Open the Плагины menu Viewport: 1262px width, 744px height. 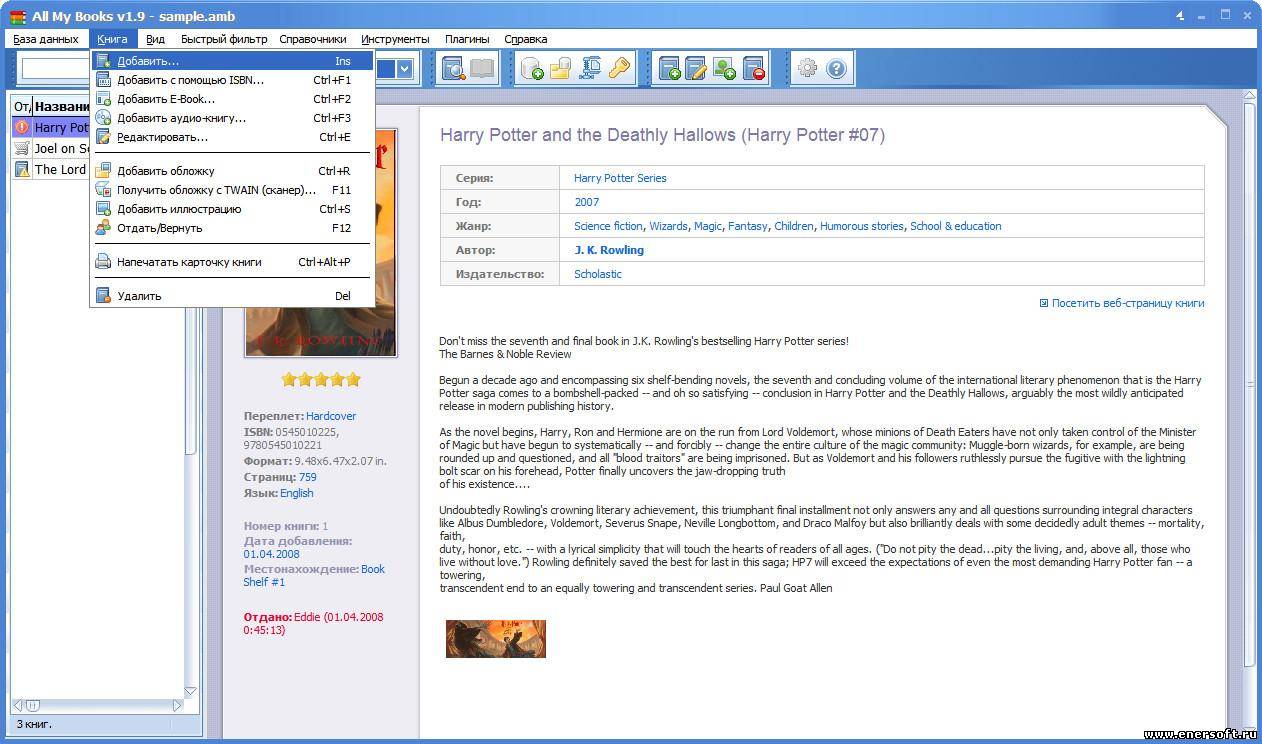pos(467,39)
